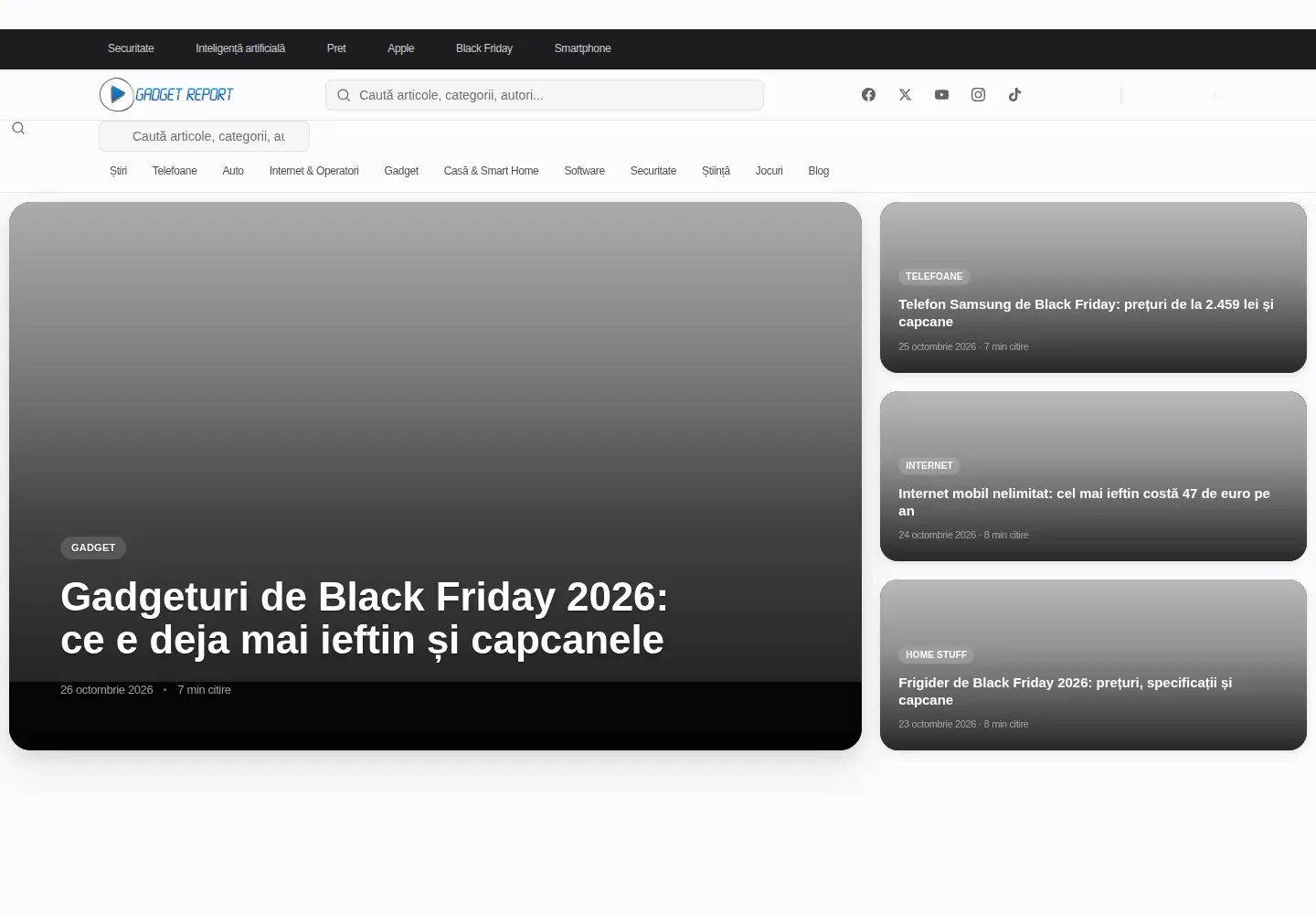
Task: Open the Internet mobil nelimitat article
Action: click(1084, 502)
